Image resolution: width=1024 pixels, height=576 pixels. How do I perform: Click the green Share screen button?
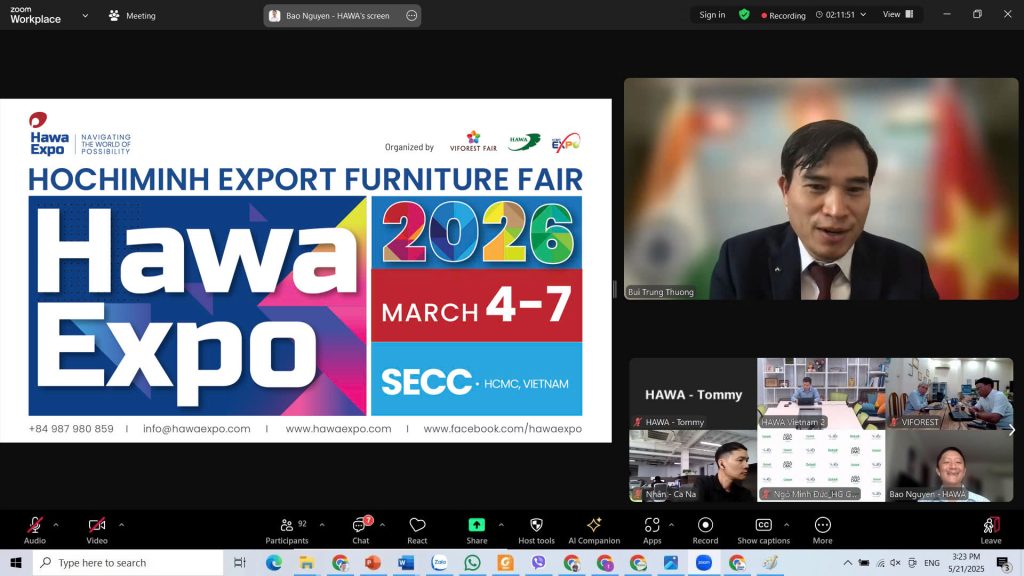[x=477, y=525]
